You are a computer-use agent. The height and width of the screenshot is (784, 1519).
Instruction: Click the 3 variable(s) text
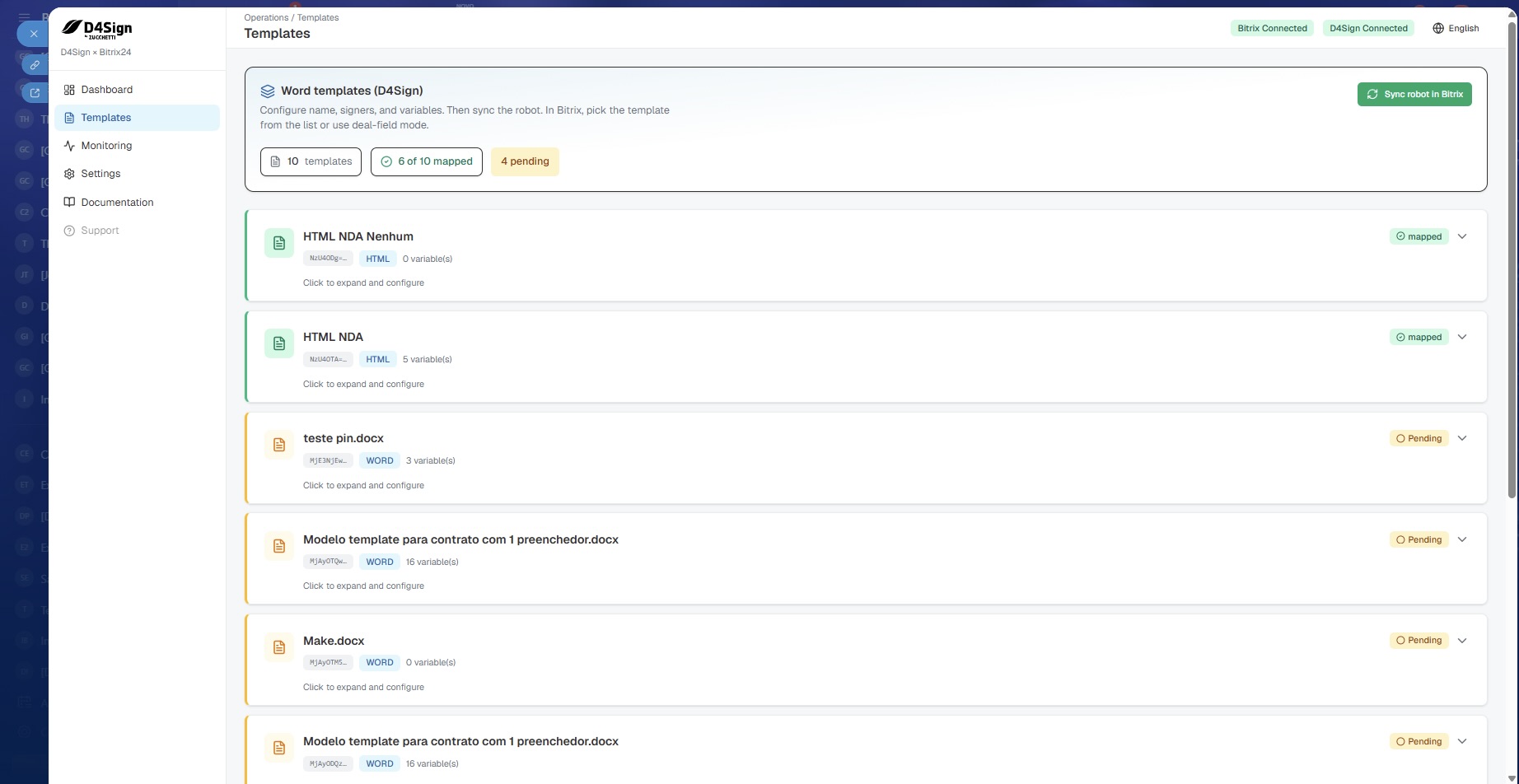point(431,460)
